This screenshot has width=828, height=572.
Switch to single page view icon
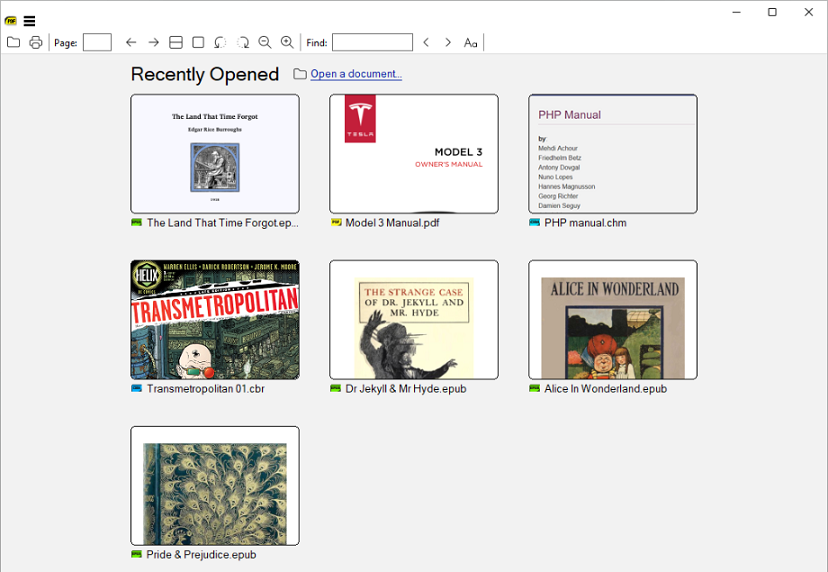[198, 42]
